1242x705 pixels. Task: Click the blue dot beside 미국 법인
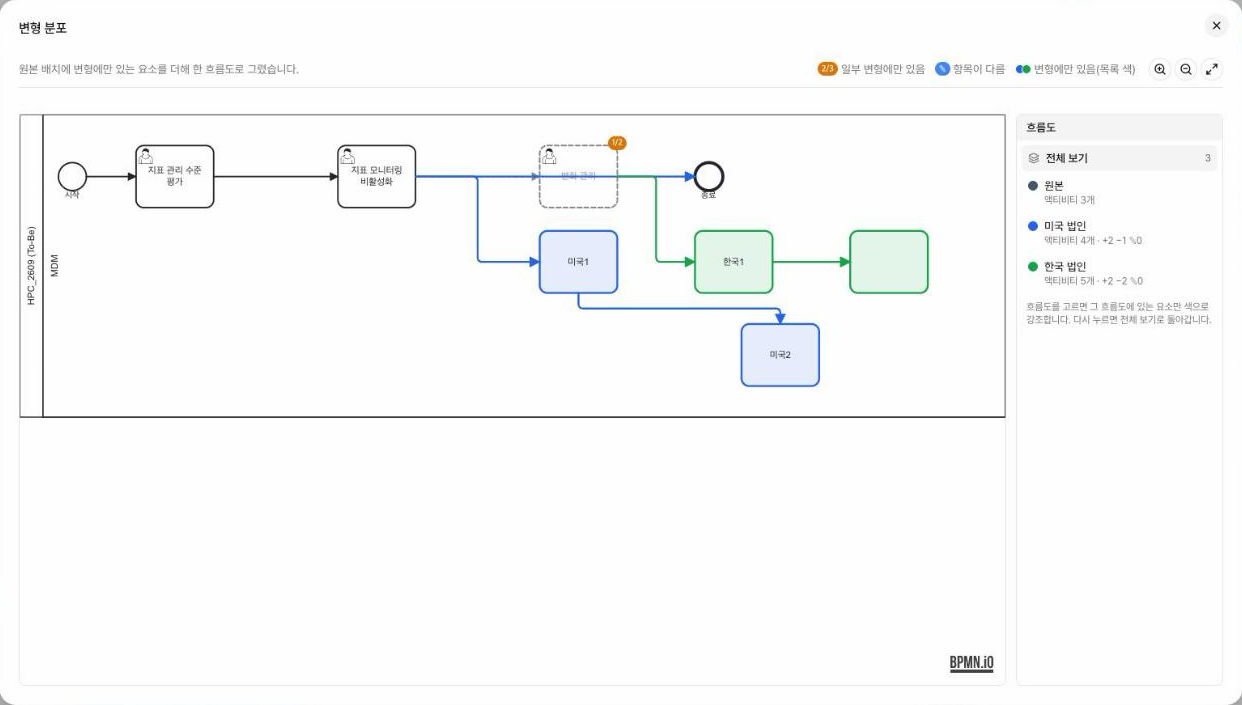point(1033,226)
